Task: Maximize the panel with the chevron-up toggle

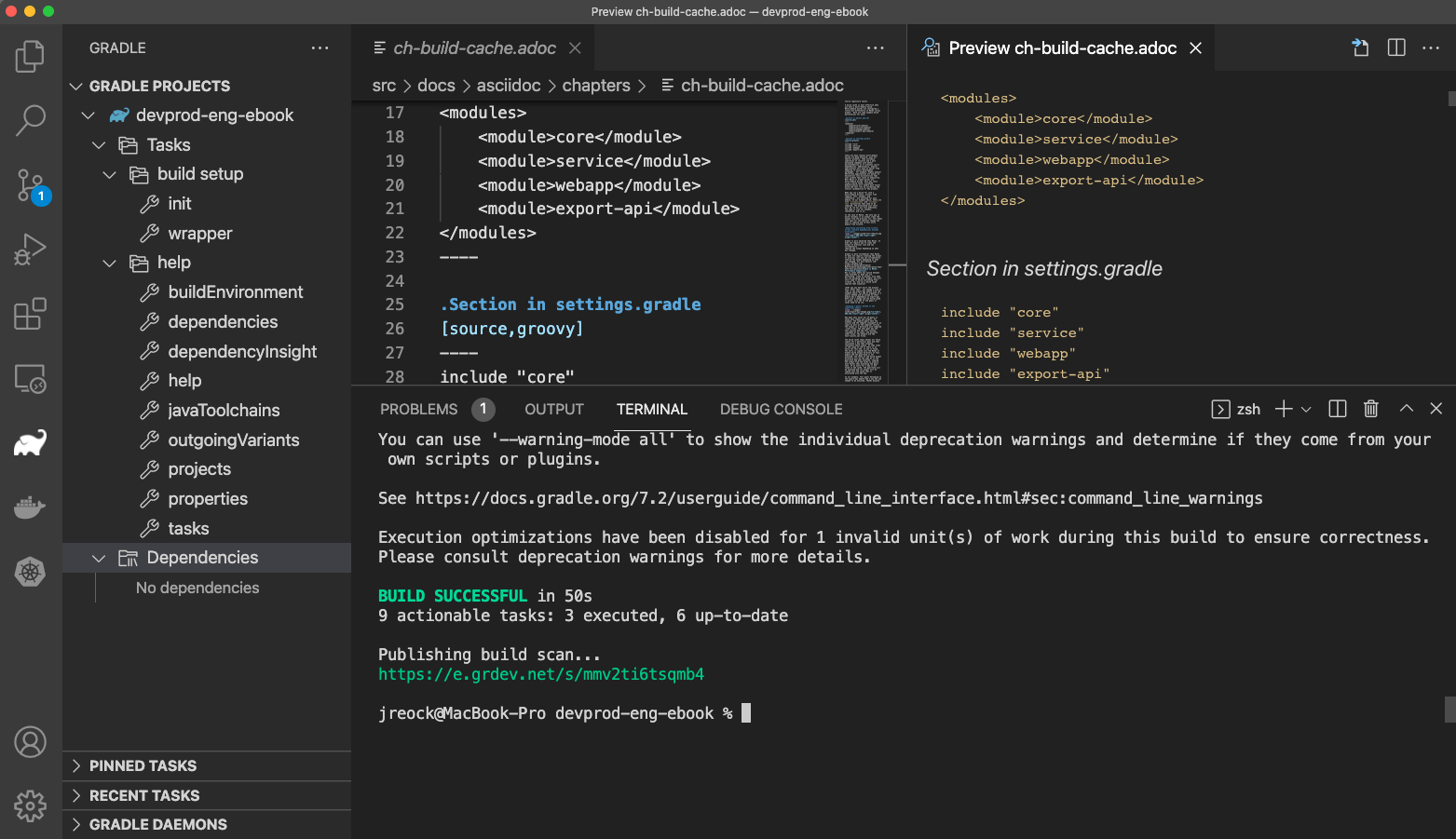Action: (x=1406, y=408)
